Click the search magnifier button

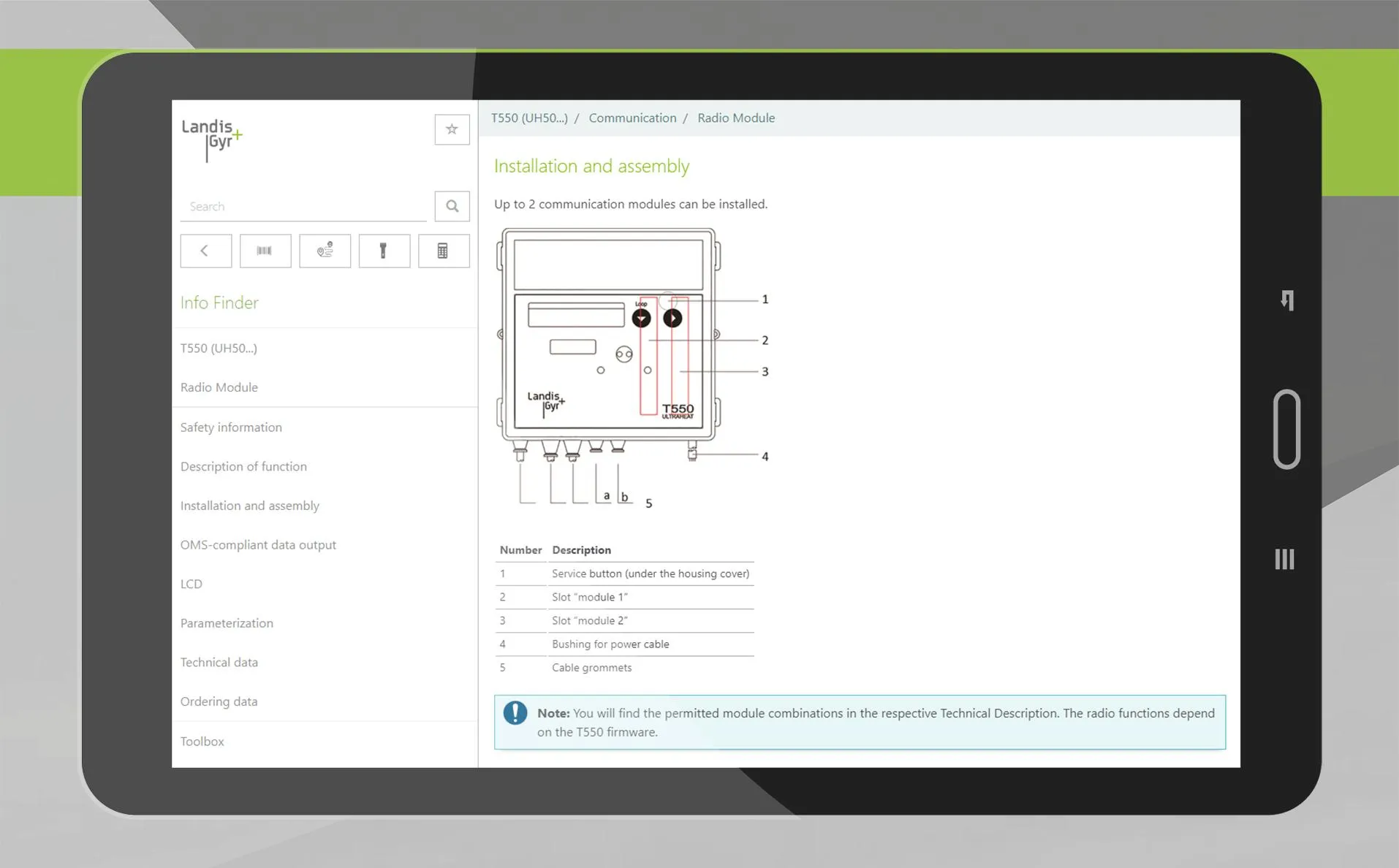pyautogui.click(x=452, y=206)
